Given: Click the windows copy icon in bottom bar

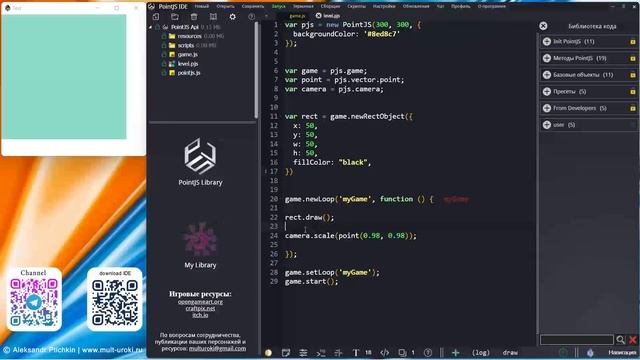Looking at the screenshot, I should pyautogui.click(x=402, y=353).
